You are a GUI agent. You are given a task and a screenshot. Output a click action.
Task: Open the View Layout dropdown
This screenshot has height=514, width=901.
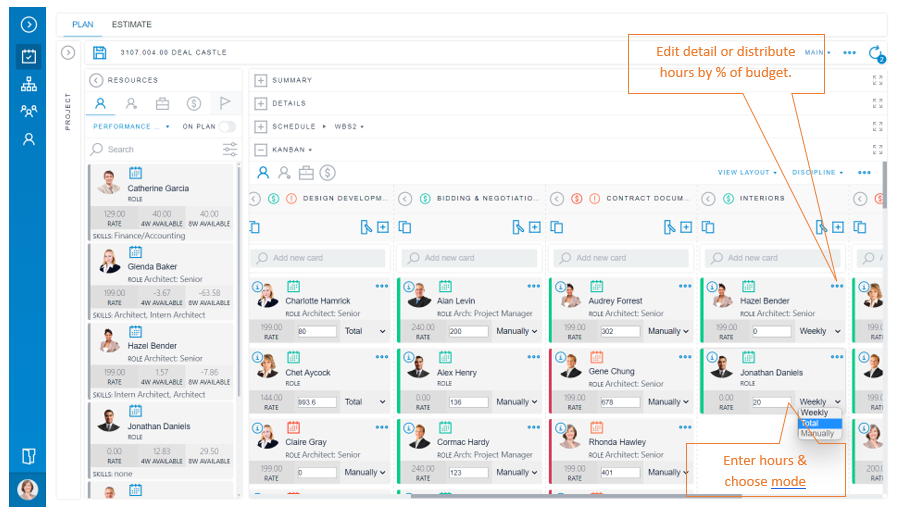746,173
